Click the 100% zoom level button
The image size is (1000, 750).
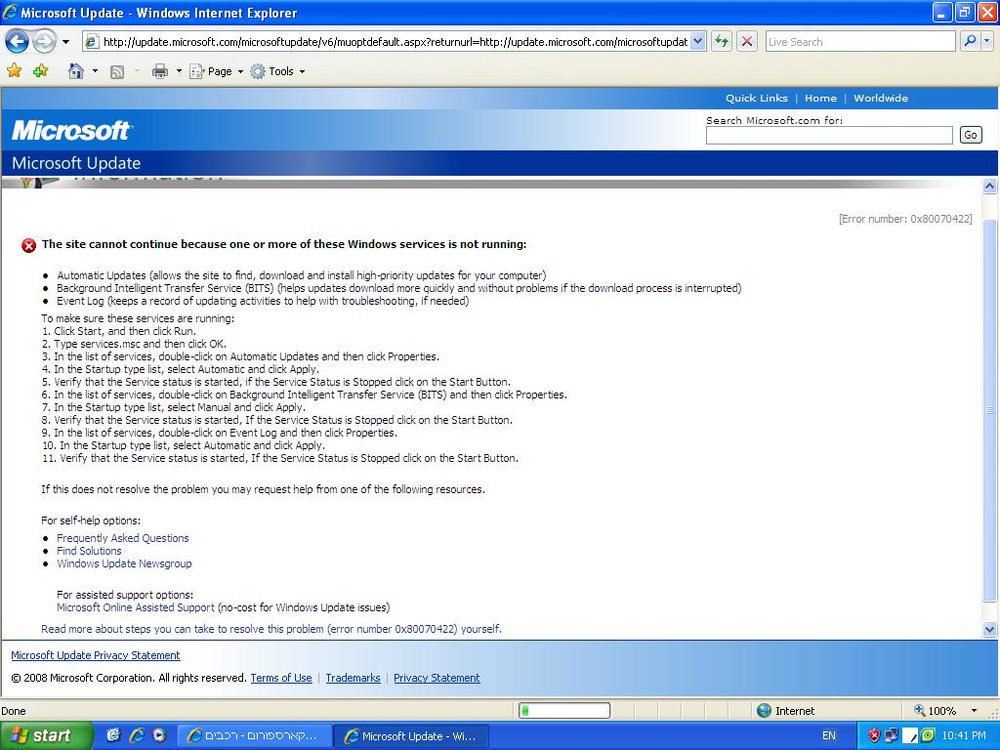coord(936,710)
